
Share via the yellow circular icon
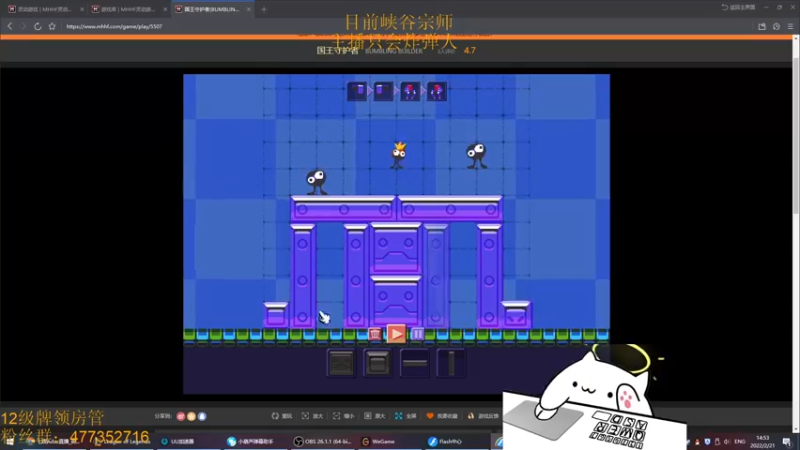coord(191,416)
